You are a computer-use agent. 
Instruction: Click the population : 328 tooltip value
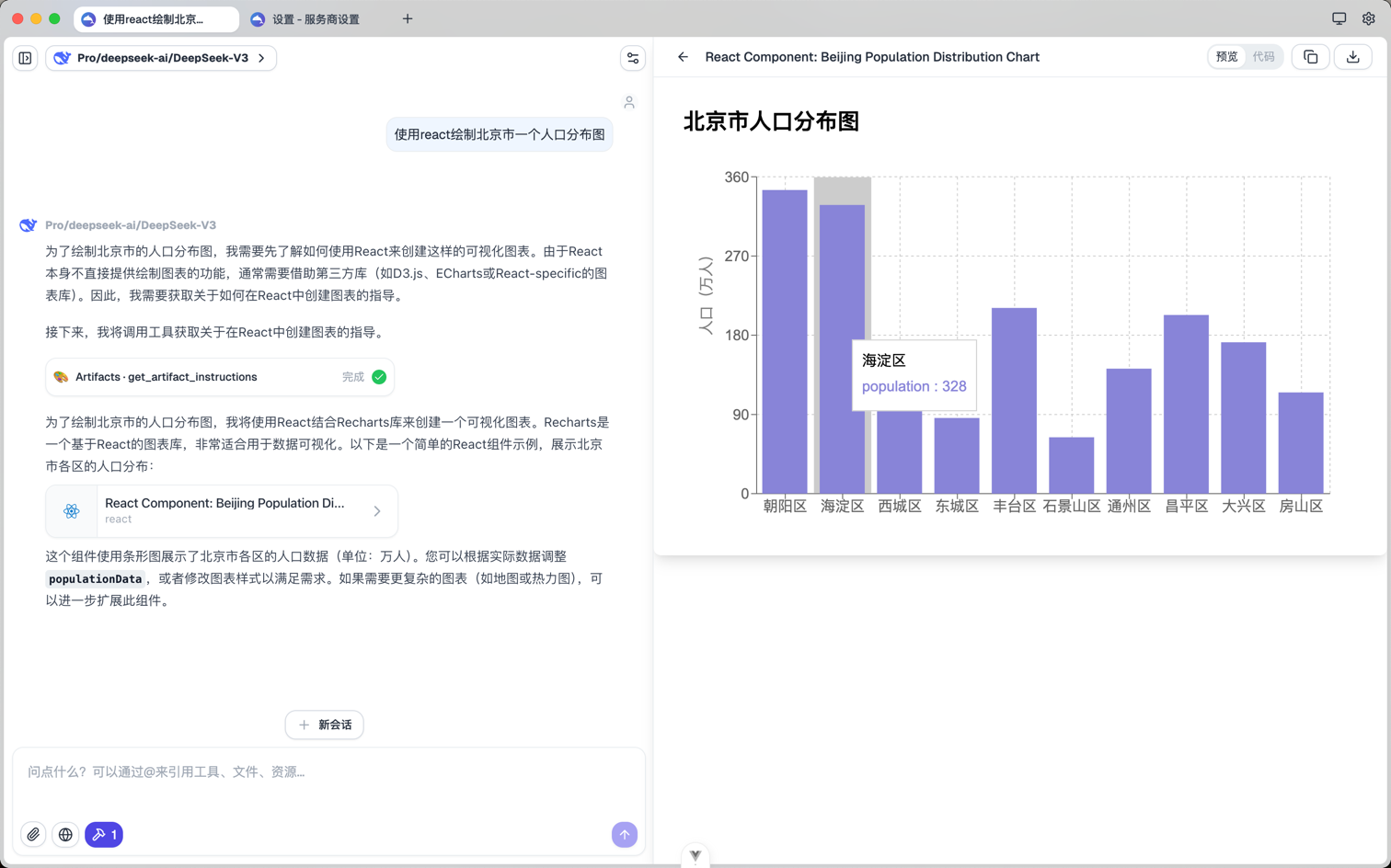(914, 386)
